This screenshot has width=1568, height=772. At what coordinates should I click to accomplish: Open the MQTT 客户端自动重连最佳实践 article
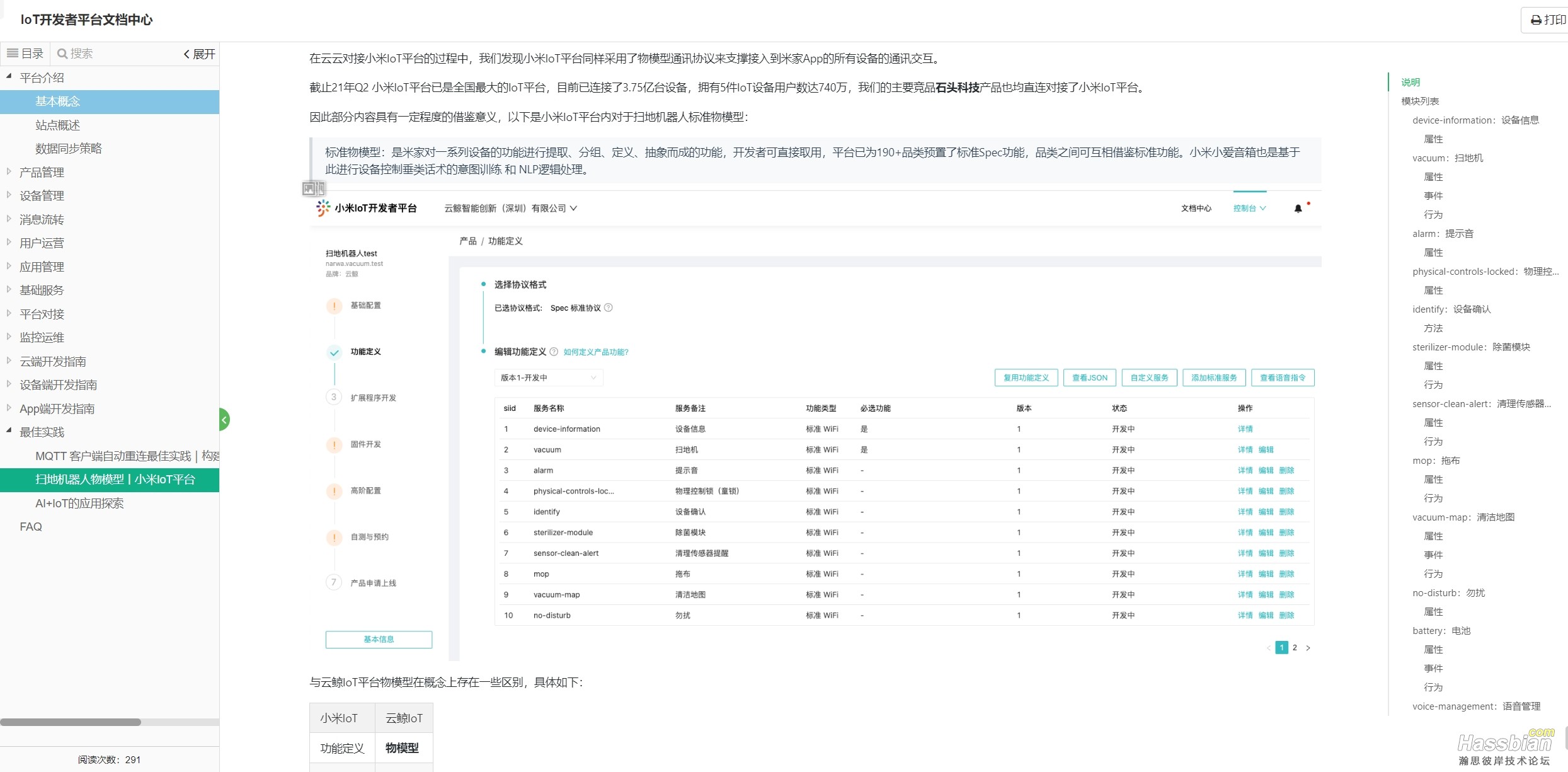tap(127, 456)
